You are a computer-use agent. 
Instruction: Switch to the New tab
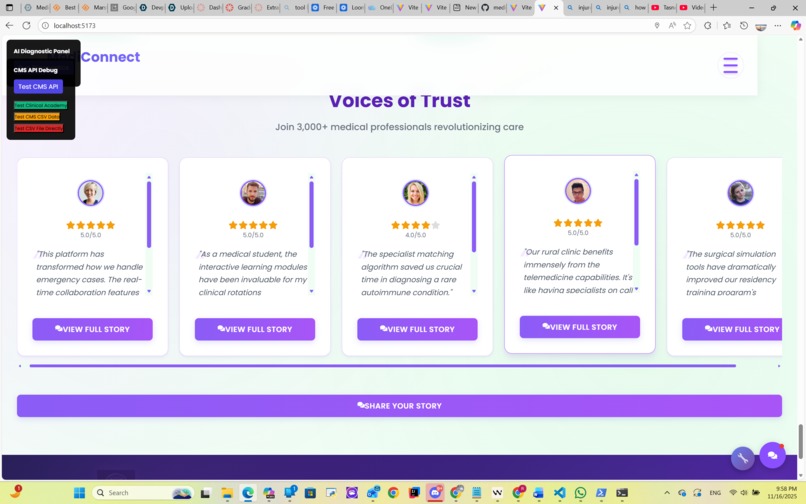pyautogui.click(x=464, y=8)
